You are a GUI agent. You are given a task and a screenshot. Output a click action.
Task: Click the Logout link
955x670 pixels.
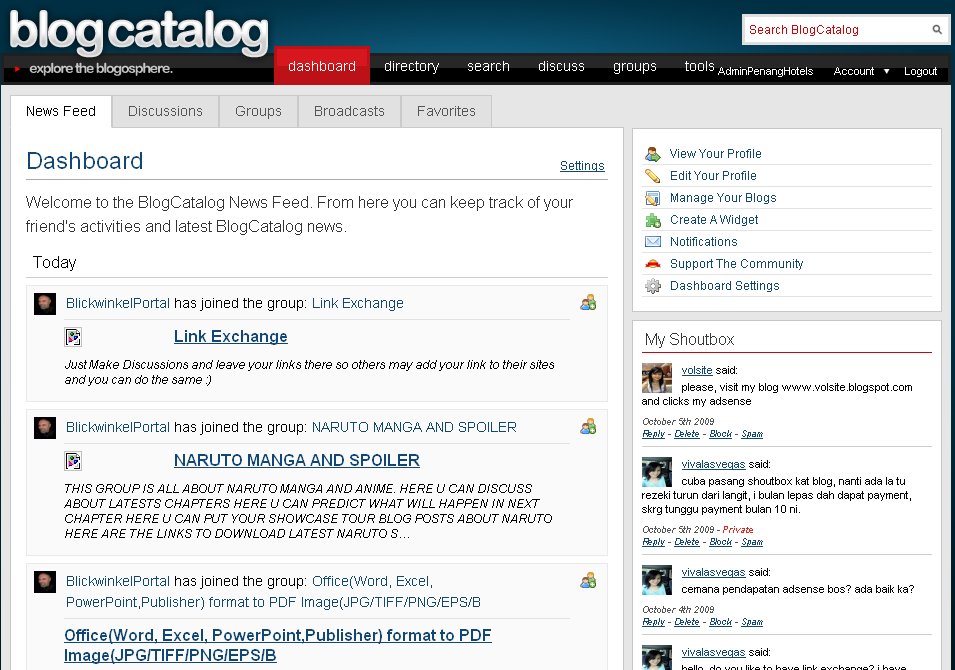coord(920,71)
